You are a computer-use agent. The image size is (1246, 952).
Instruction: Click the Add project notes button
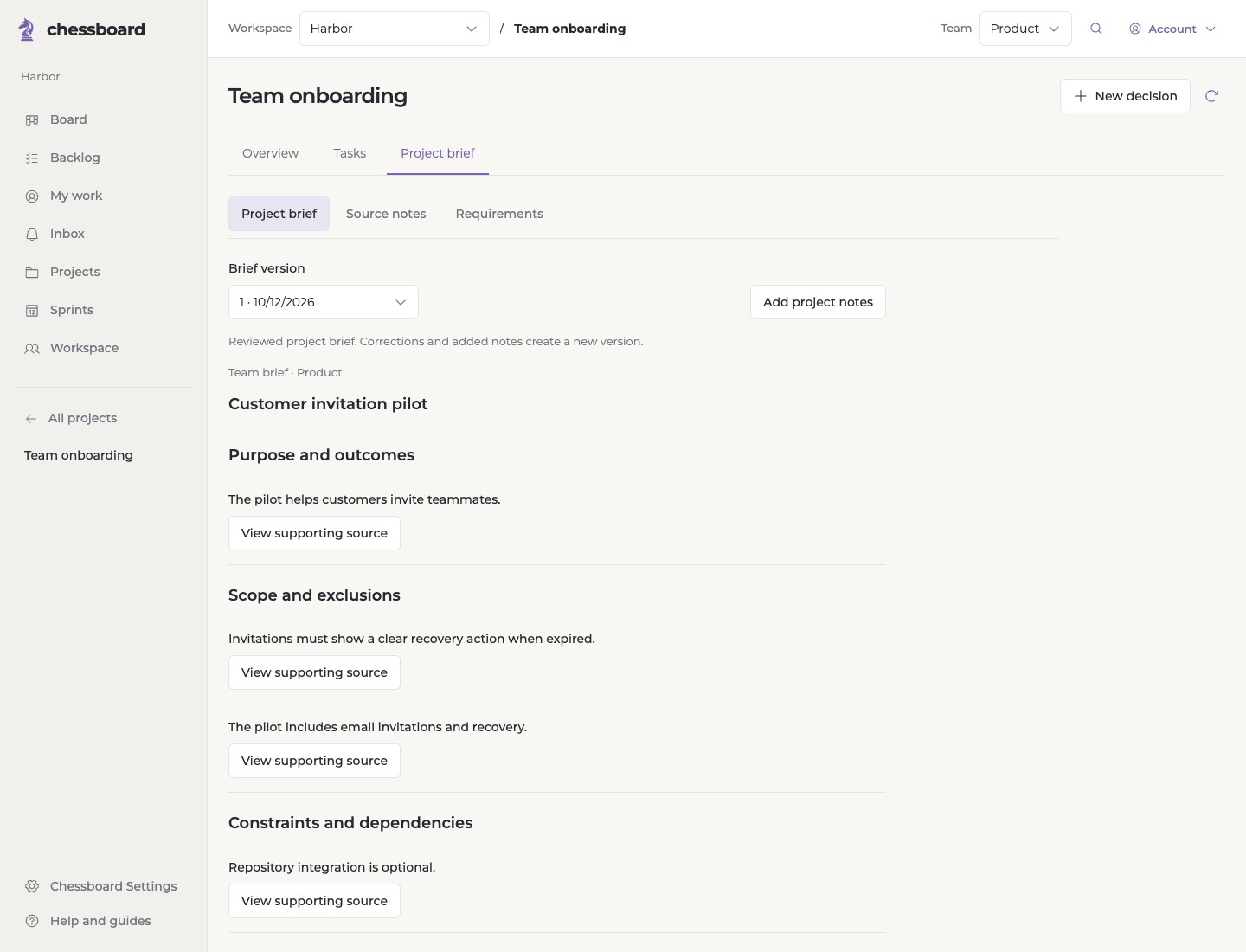click(818, 302)
